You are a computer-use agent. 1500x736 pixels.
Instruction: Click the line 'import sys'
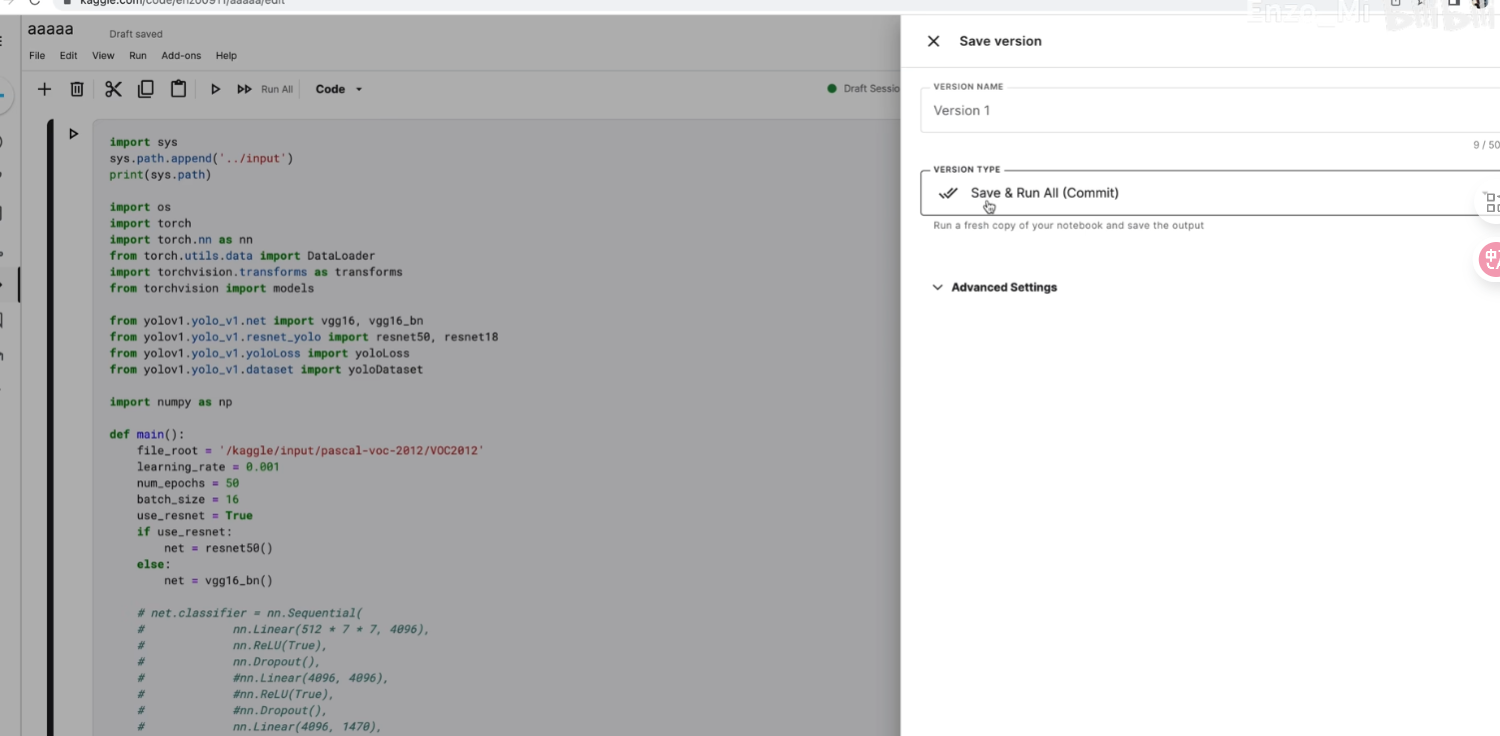[x=143, y=142]
